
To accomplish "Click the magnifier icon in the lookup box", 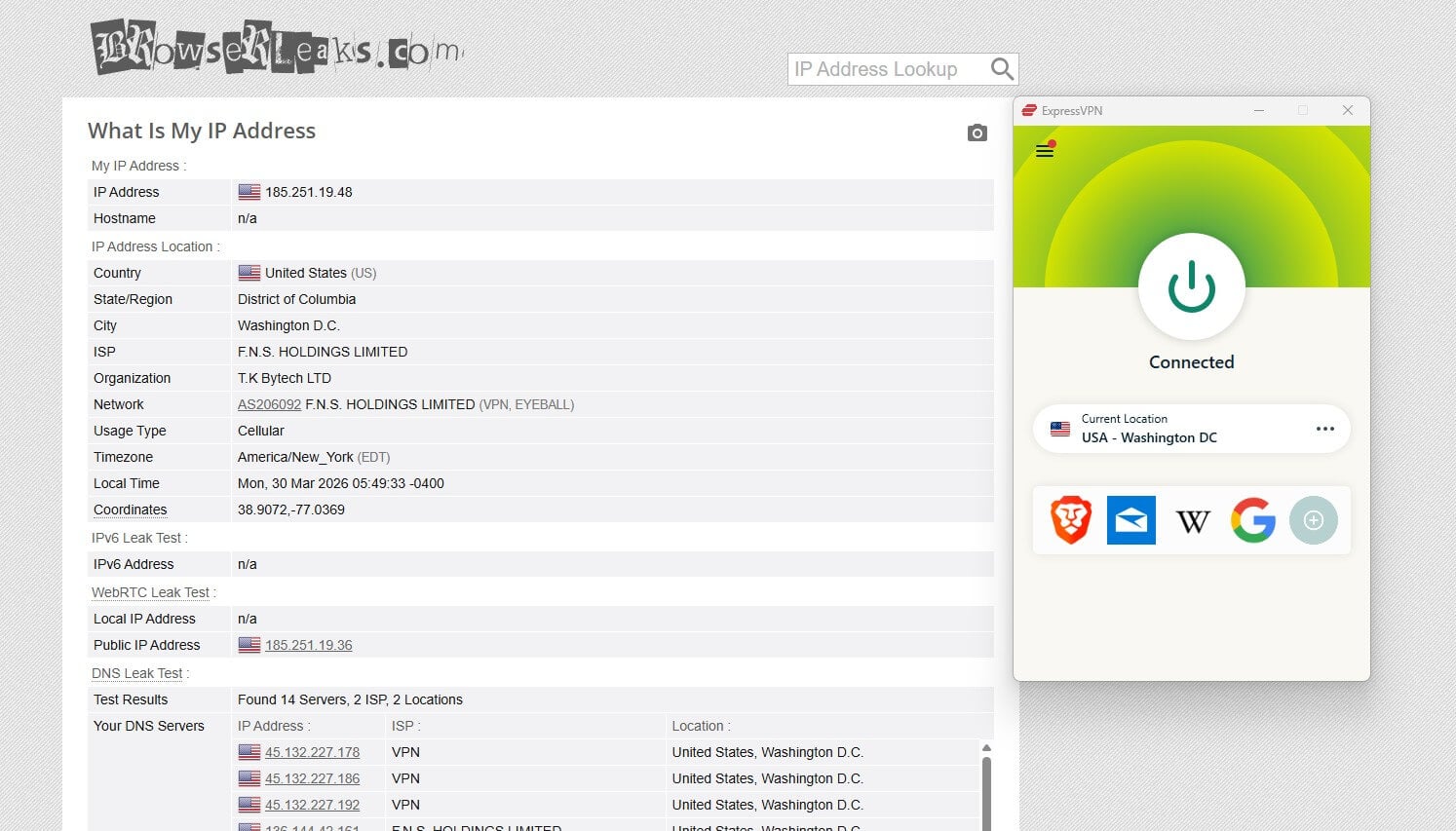I will pyautogui.click(x=1001, y=68).
